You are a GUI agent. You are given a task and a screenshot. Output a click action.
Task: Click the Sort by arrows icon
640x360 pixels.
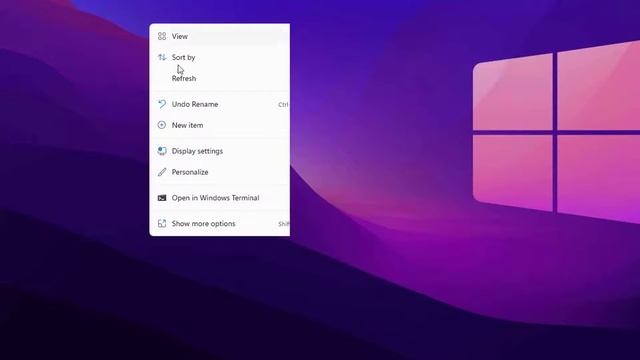tap(162, 58)
